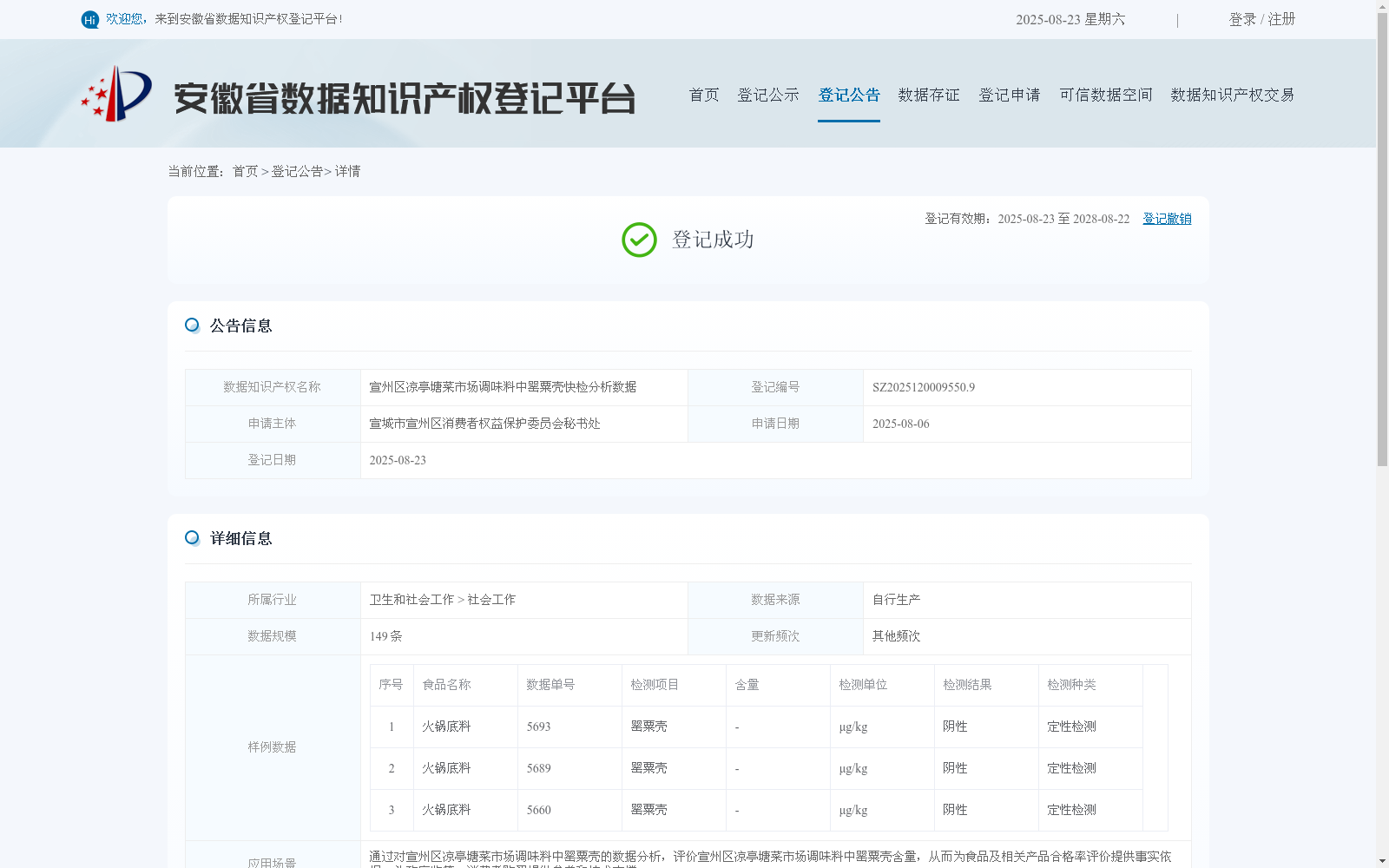Open the 首页 navigation menu item
This screenshot has height=868, width=1389.
tap(704, 95)
